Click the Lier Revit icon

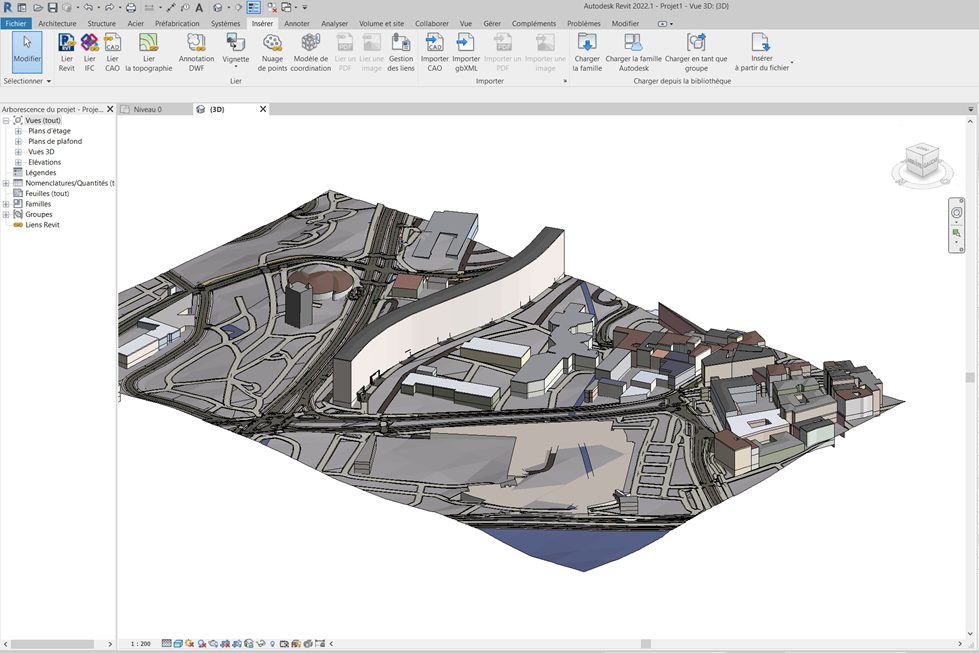coord(67,43)
